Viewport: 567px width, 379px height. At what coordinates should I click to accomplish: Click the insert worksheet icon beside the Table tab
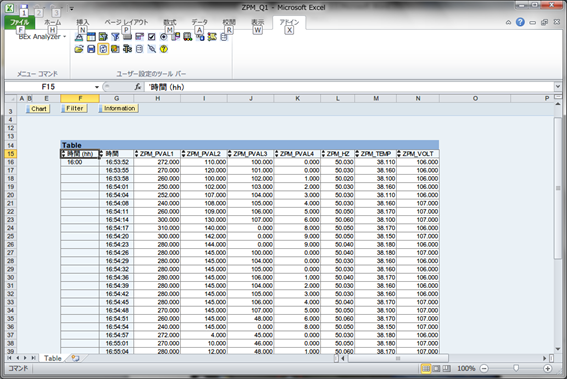point(75,358)
